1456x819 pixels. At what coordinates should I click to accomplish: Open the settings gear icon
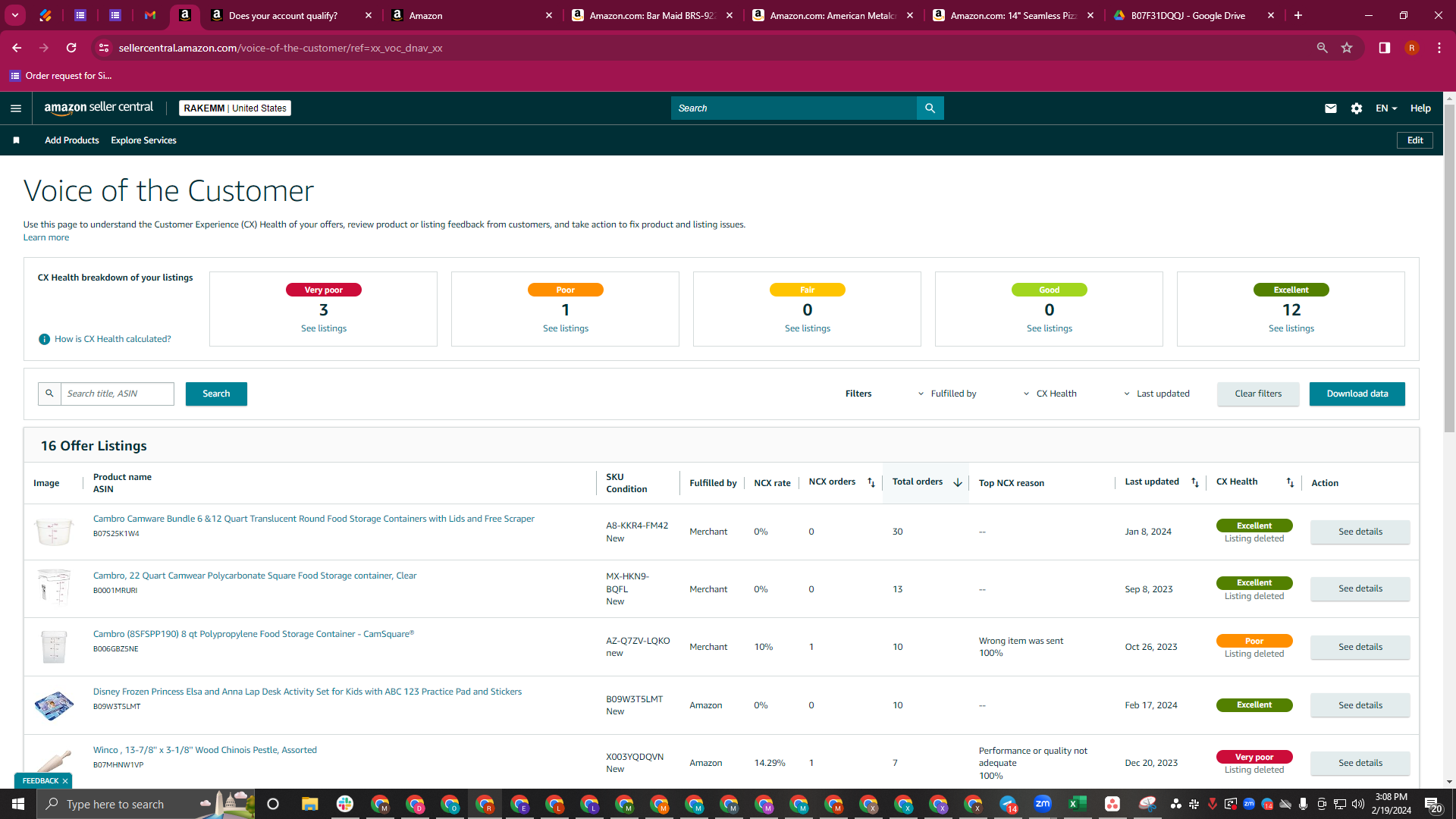click(1357, 108)
